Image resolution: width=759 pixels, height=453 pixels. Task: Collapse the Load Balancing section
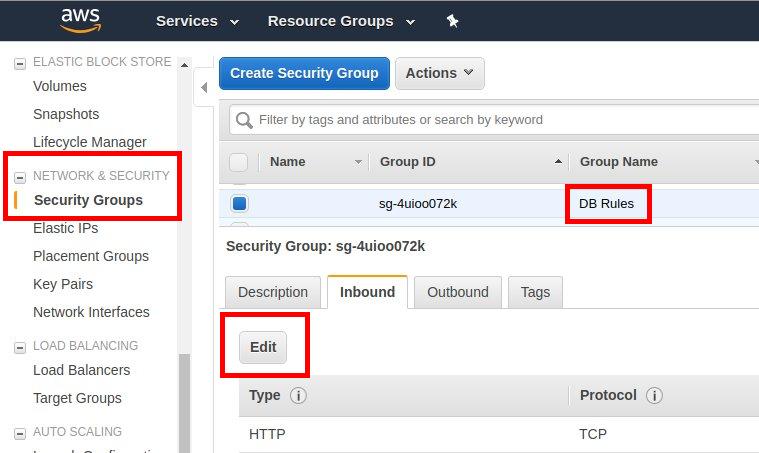tap(20, 347)
